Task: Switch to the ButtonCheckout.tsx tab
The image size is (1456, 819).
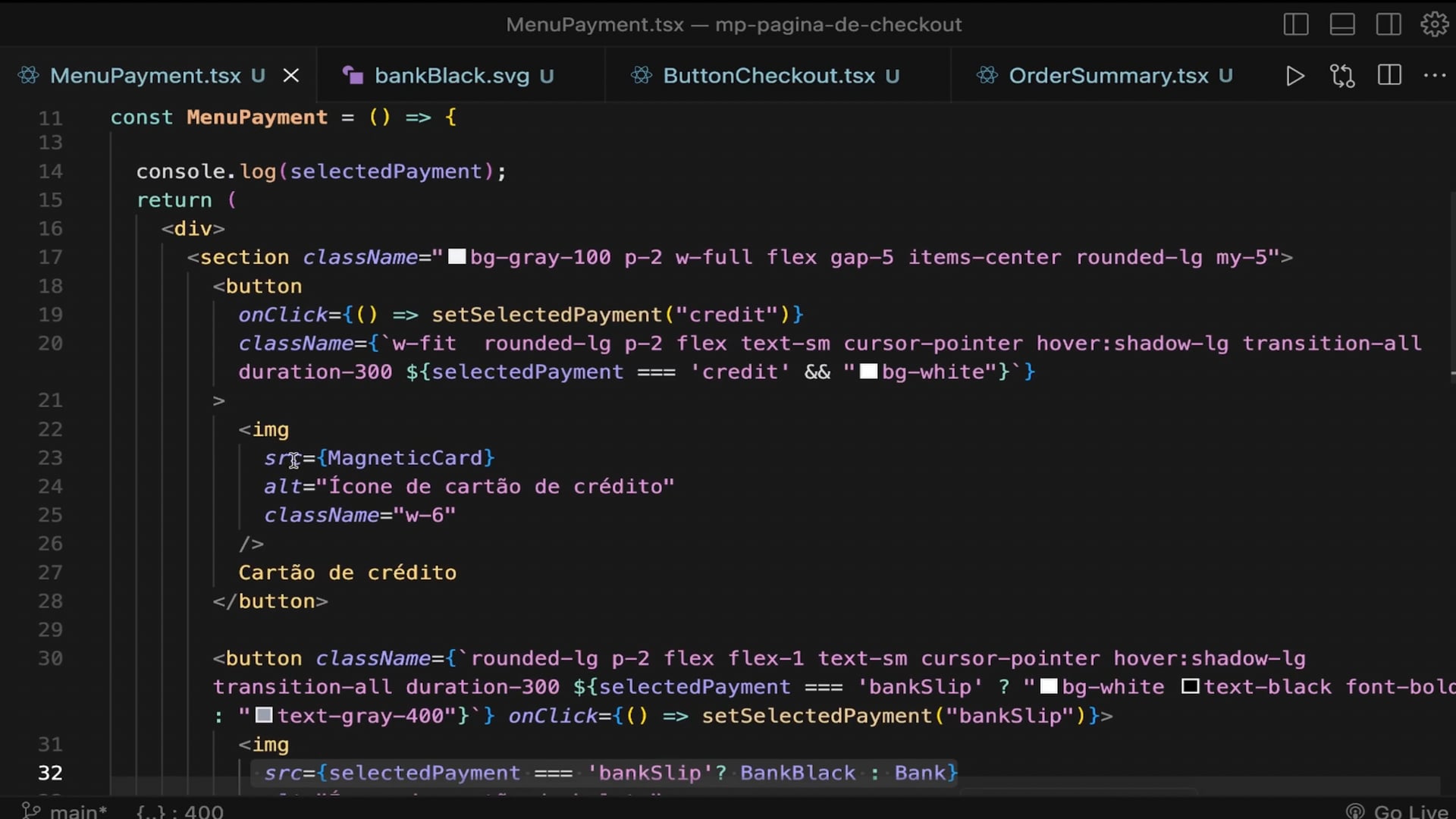Action: tap(768, 76)
